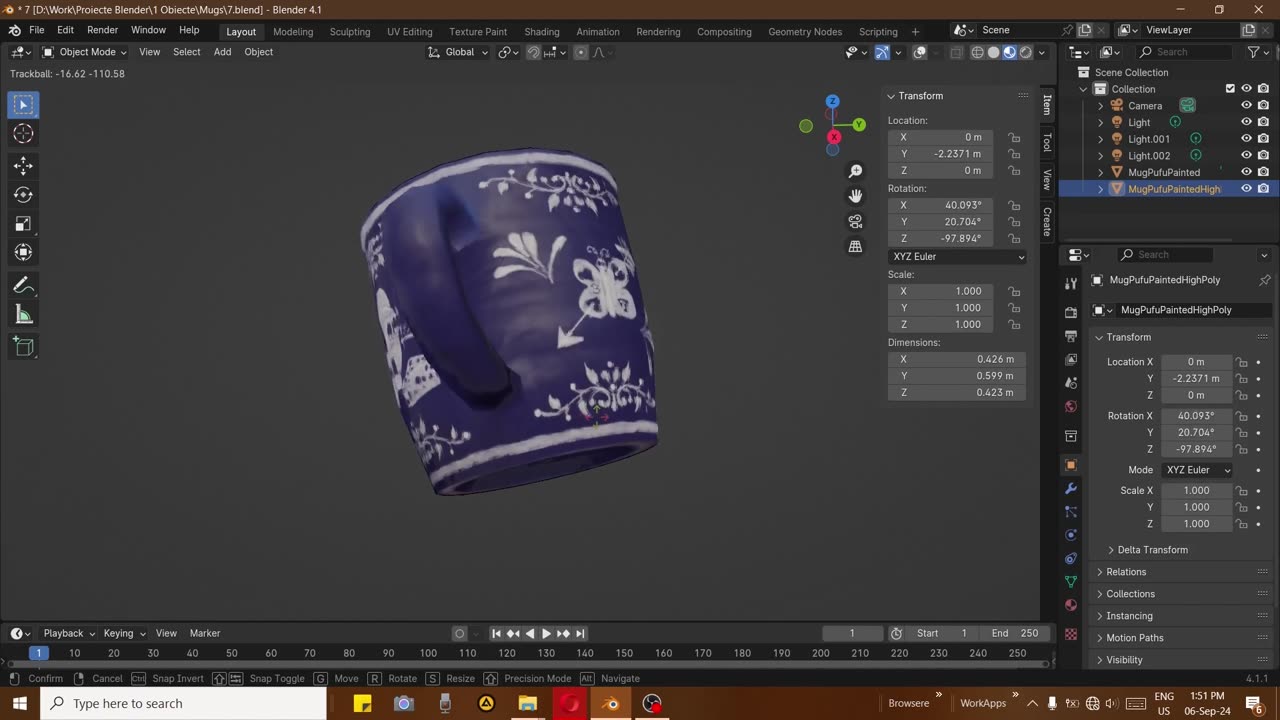Hide MugPufuPainted in viewport

[x=1247, y=172]
